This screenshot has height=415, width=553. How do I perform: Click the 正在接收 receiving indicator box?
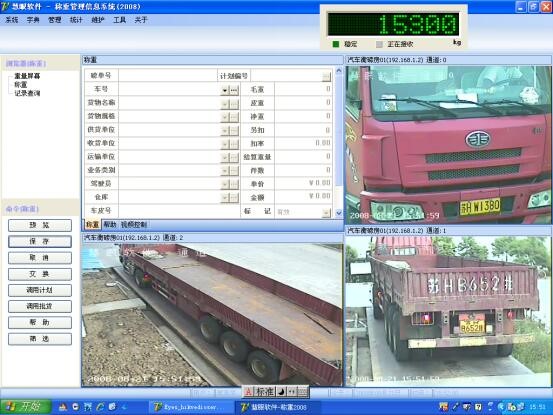(x=379, y=44)
